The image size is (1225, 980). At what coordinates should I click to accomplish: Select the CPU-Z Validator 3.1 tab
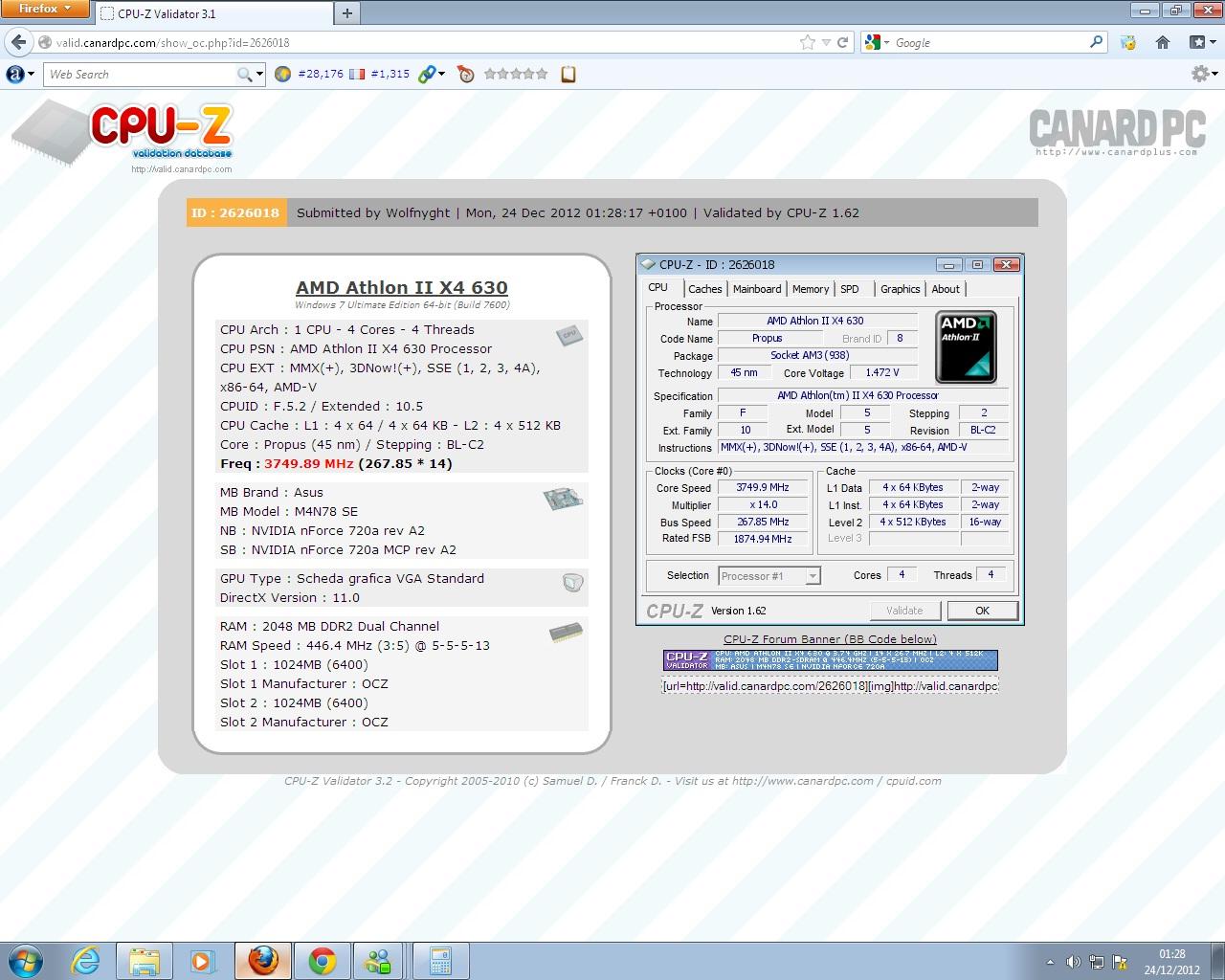coord(212,13)
